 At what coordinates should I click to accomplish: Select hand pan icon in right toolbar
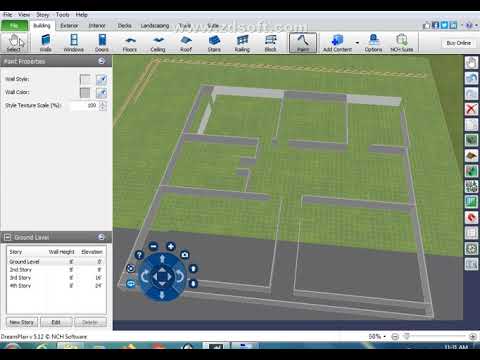click(x=471, y=63)
